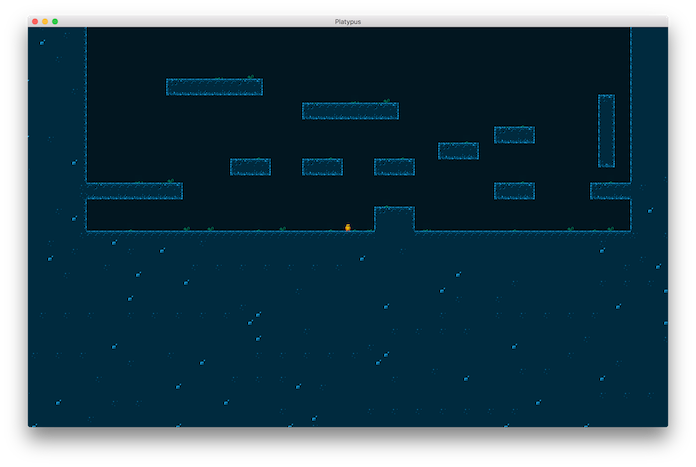Click the raised block on the floor

point(394,219)
